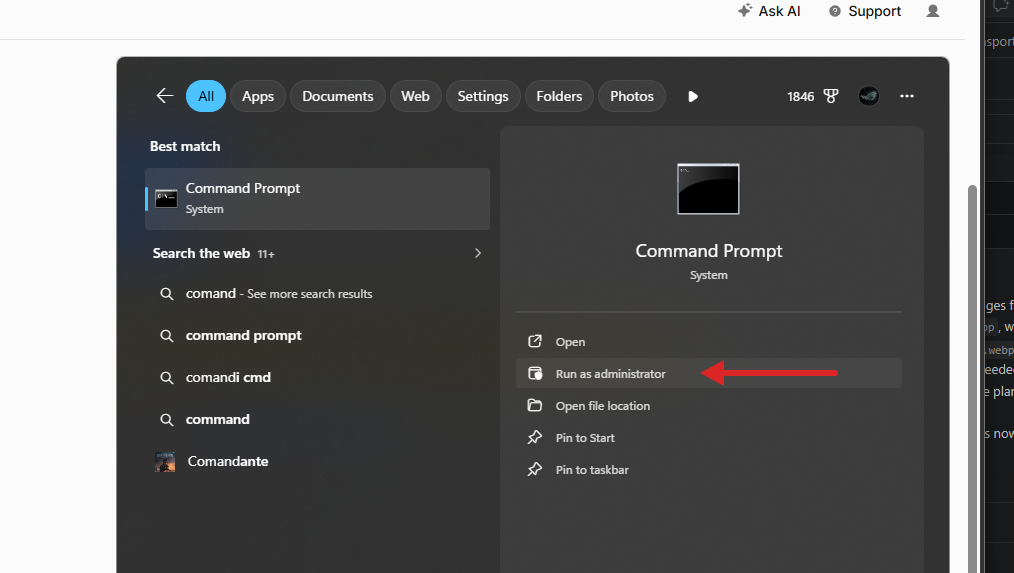Switch to the Folders filter tab
The width and height of the screenshot is (1014, 573).
[559, 96]
